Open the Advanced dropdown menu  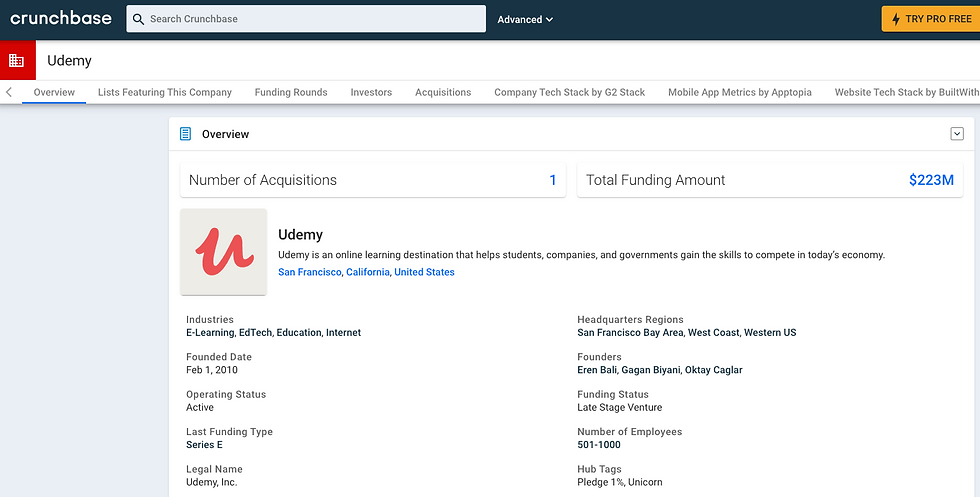525,19
